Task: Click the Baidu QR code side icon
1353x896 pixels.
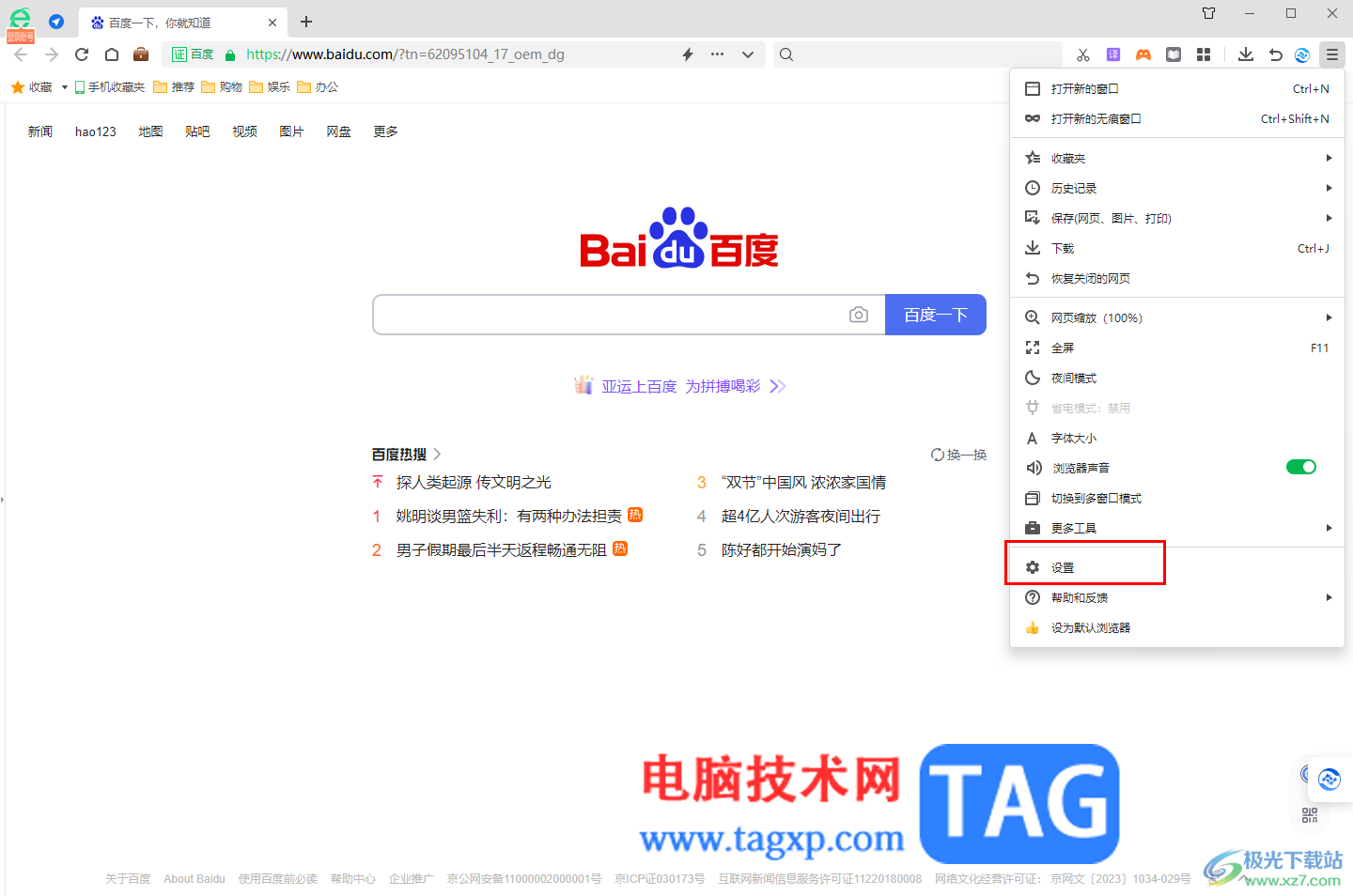Action: (1310, 815)
